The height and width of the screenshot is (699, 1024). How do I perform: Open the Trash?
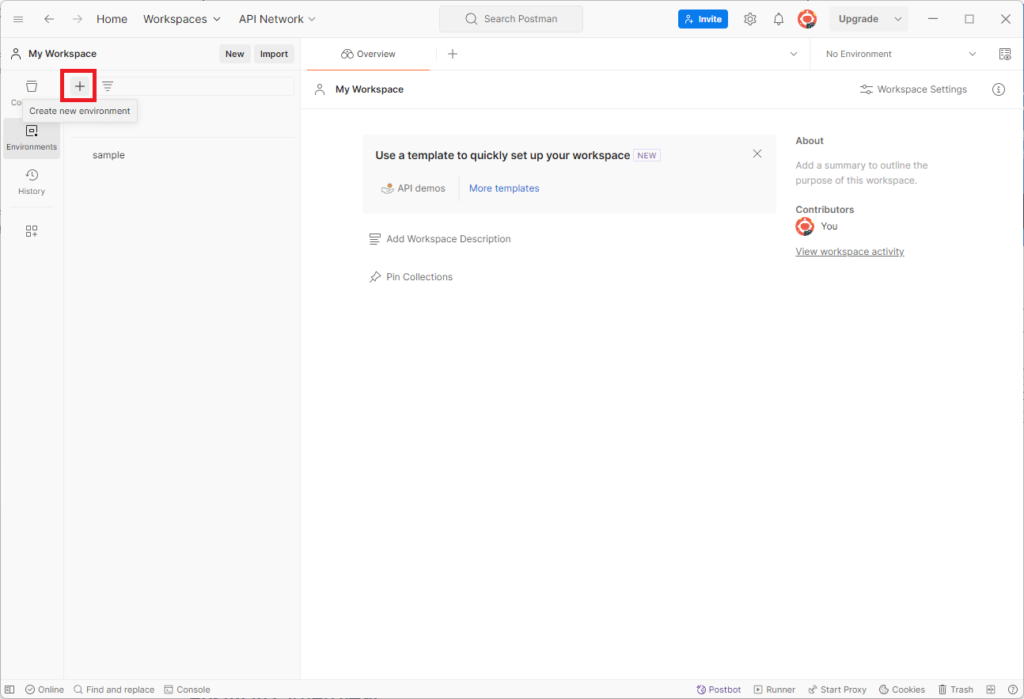click(x=955, y=689)
